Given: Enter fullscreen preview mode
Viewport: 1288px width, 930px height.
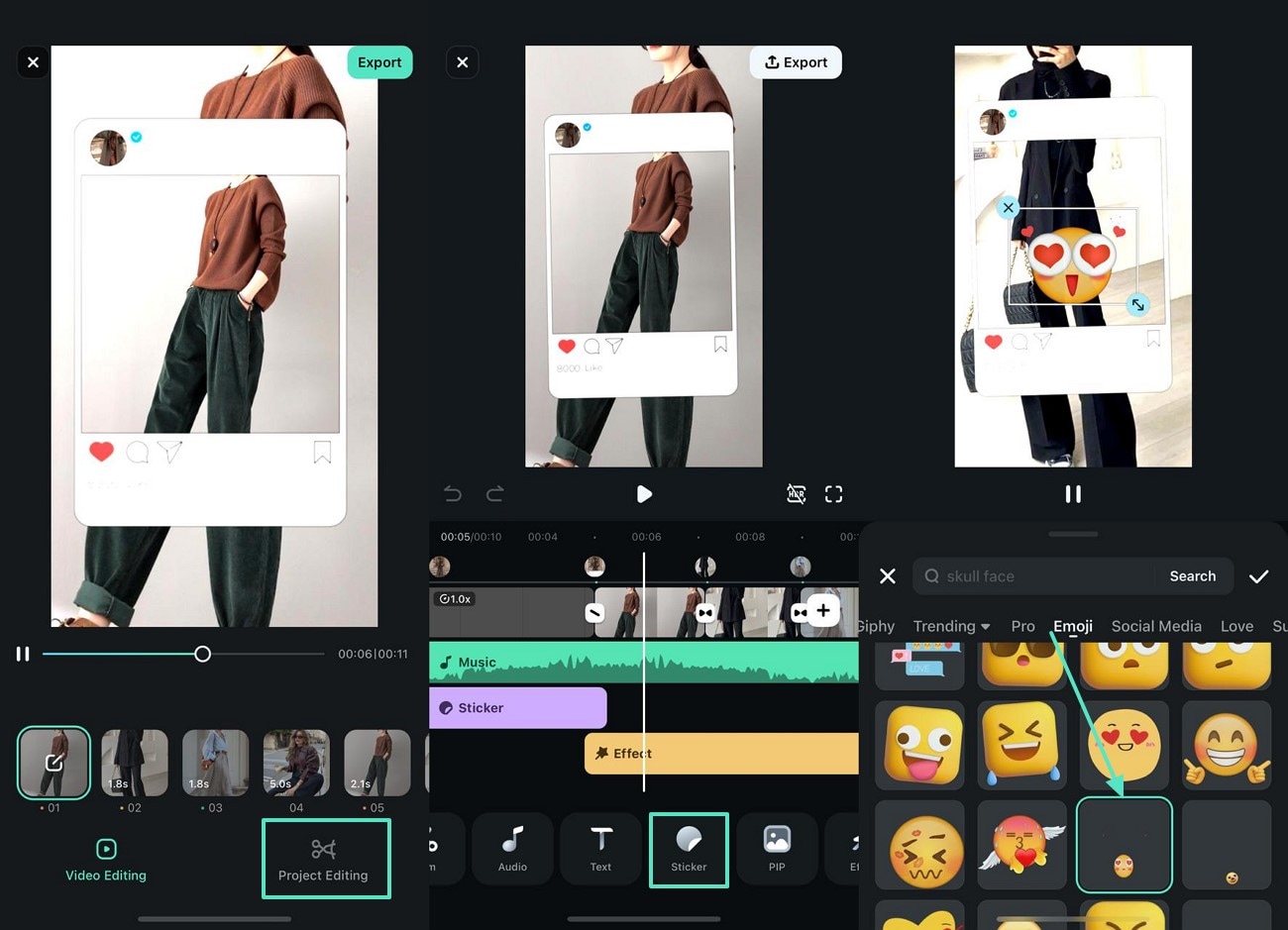Looking at the screenshot, I should (834, 494).
